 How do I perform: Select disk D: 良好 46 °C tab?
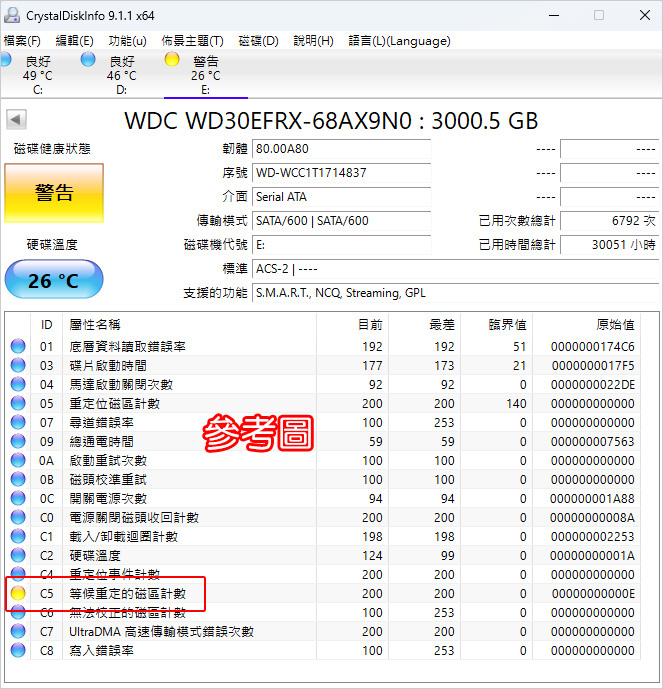[x=122, y=74]
